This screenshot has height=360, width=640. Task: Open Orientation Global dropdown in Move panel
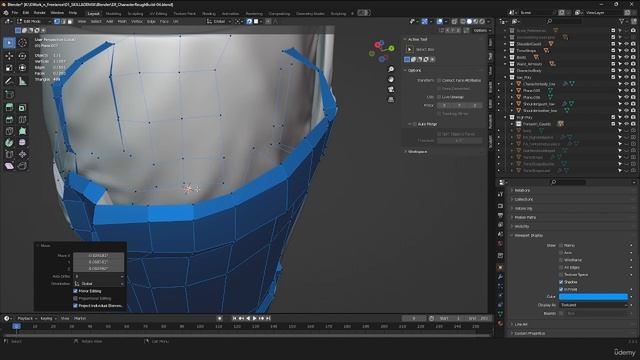coord(98,284)
